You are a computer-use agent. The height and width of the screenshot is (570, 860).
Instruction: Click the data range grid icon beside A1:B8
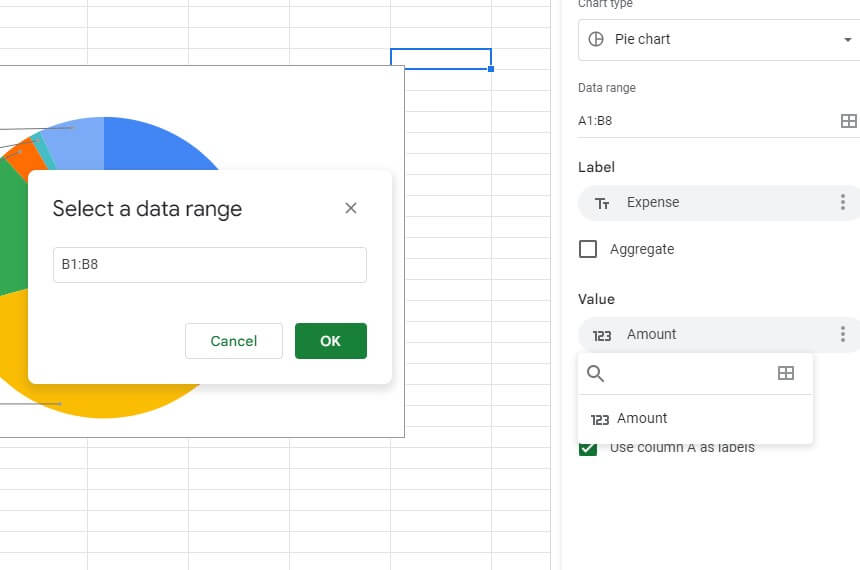(848, 121)
